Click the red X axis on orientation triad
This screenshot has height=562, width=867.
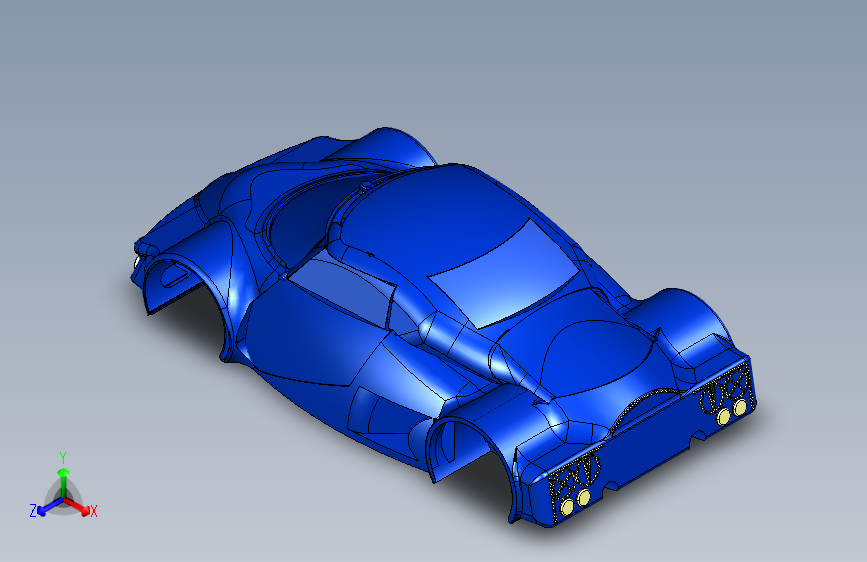click(x=79, y=506)
